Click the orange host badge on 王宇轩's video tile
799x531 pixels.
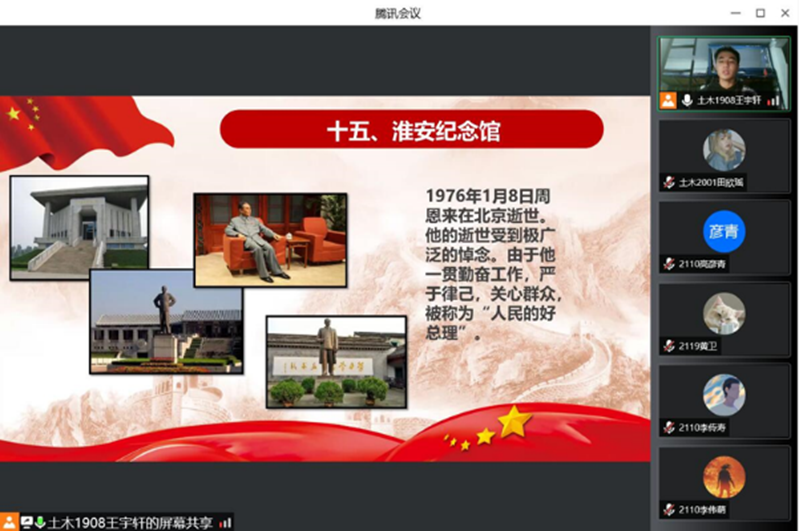(x=668, y=100)
